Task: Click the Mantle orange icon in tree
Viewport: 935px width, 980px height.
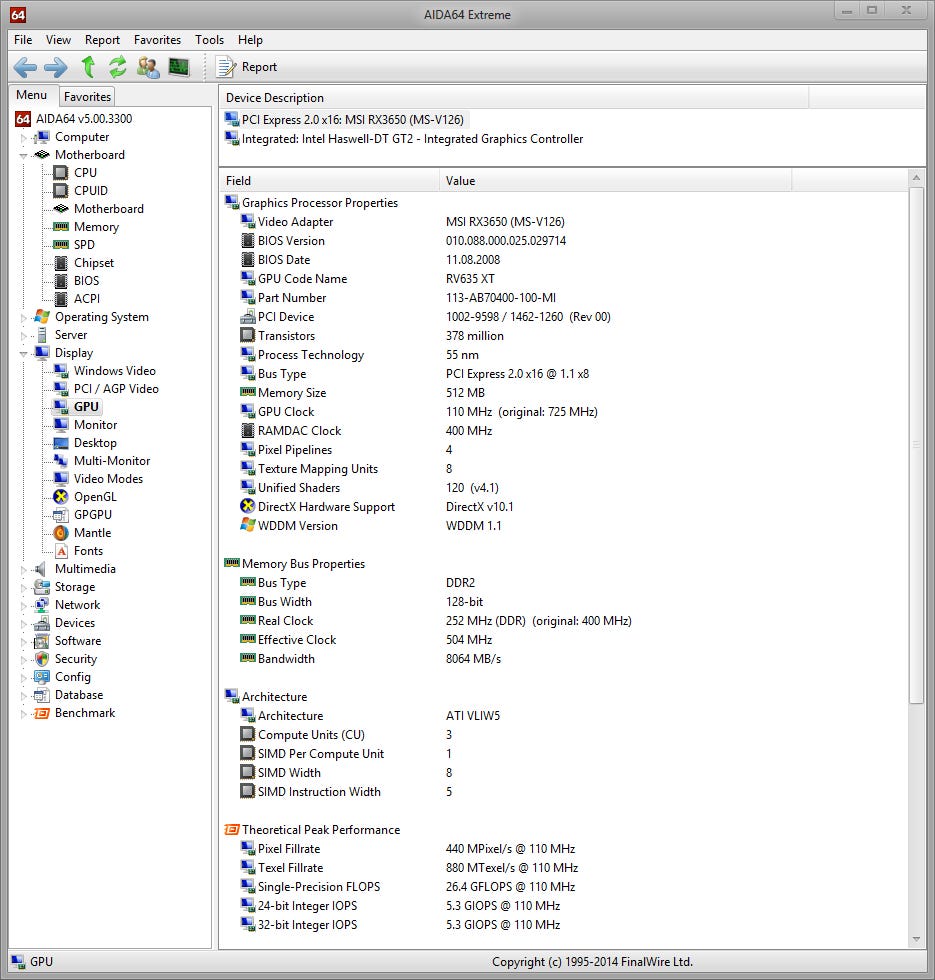Action: coord(61,533)
